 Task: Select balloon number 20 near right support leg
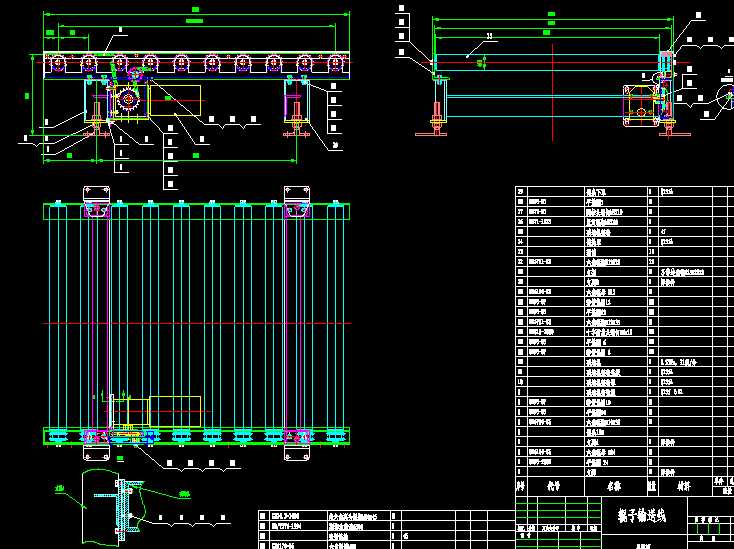335,146
